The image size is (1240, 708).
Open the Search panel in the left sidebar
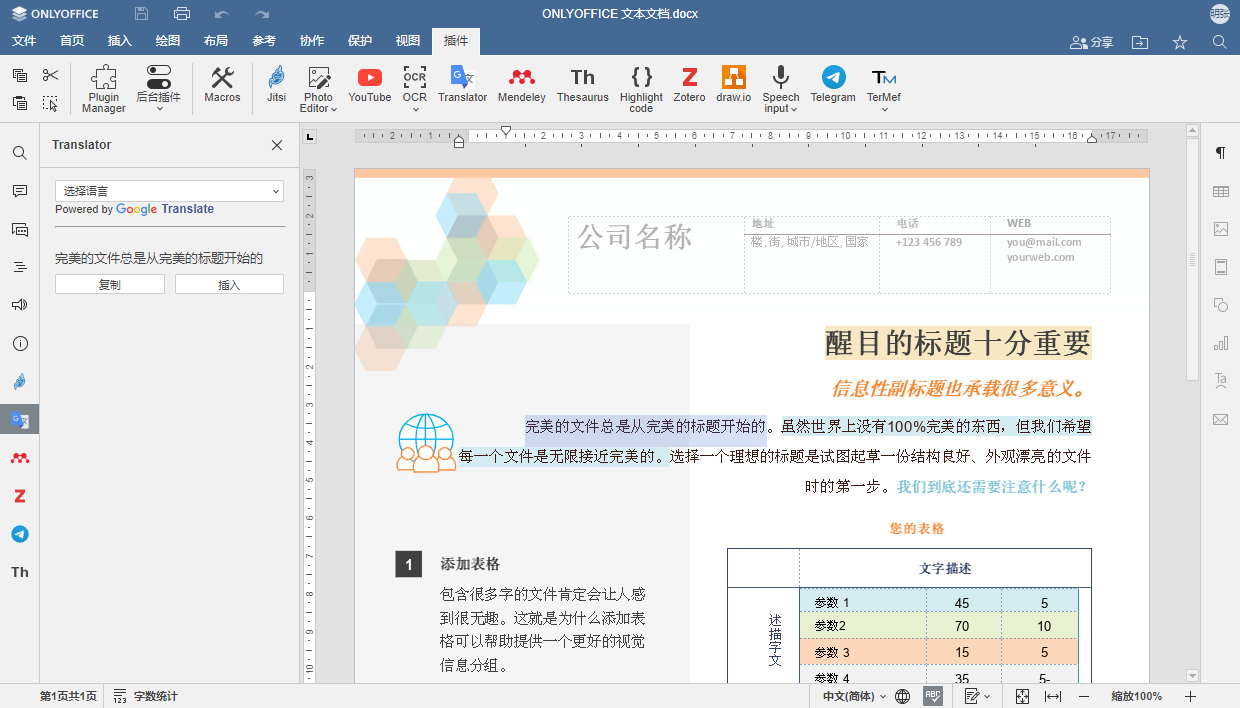pos(19,153)
